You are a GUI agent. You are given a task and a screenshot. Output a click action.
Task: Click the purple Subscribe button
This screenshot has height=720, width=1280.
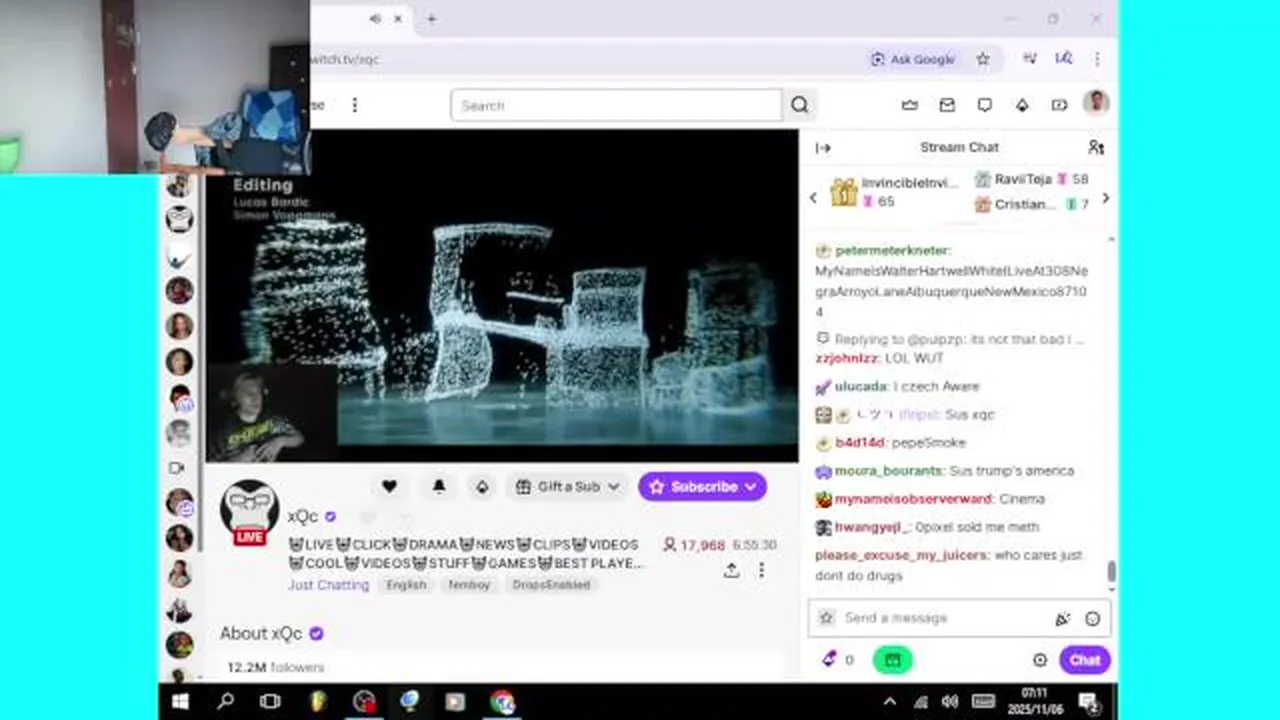(702, 486)
